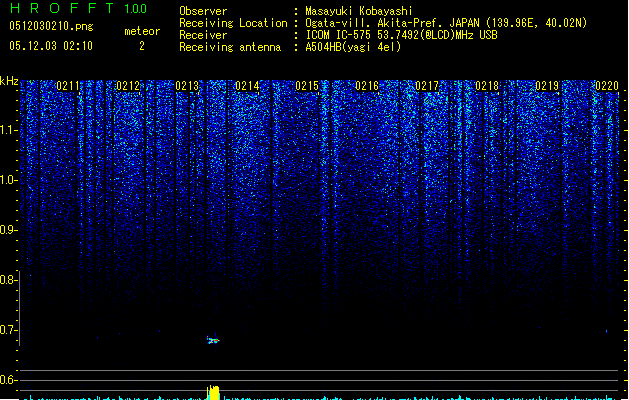Click the 0220 time marker
629x400 pixels.
(607, 86)
